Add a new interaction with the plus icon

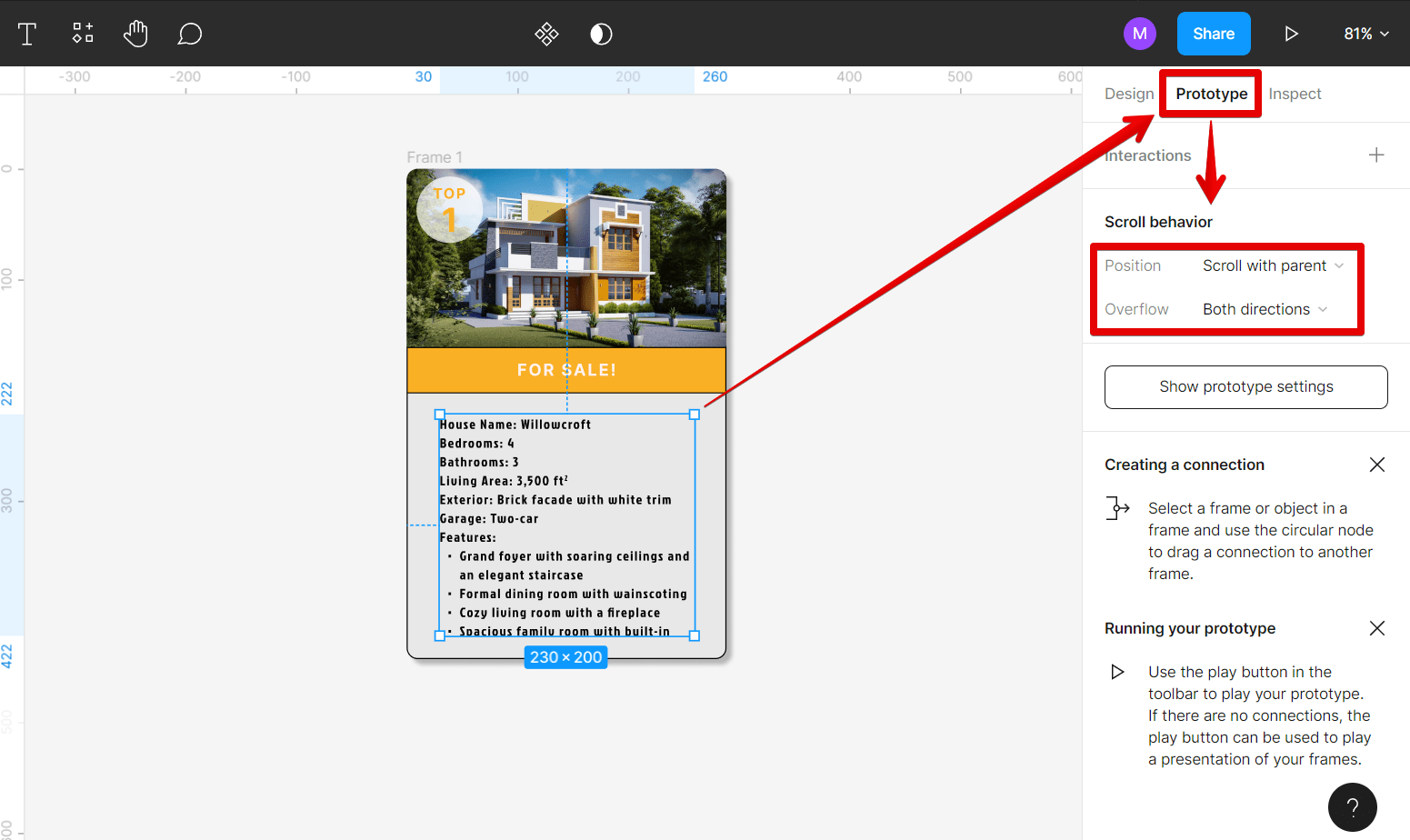point(1376,155)
